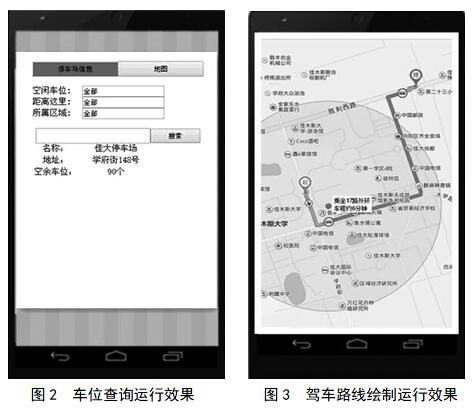Tap the back arrow on left phone

tap(60, 357)
